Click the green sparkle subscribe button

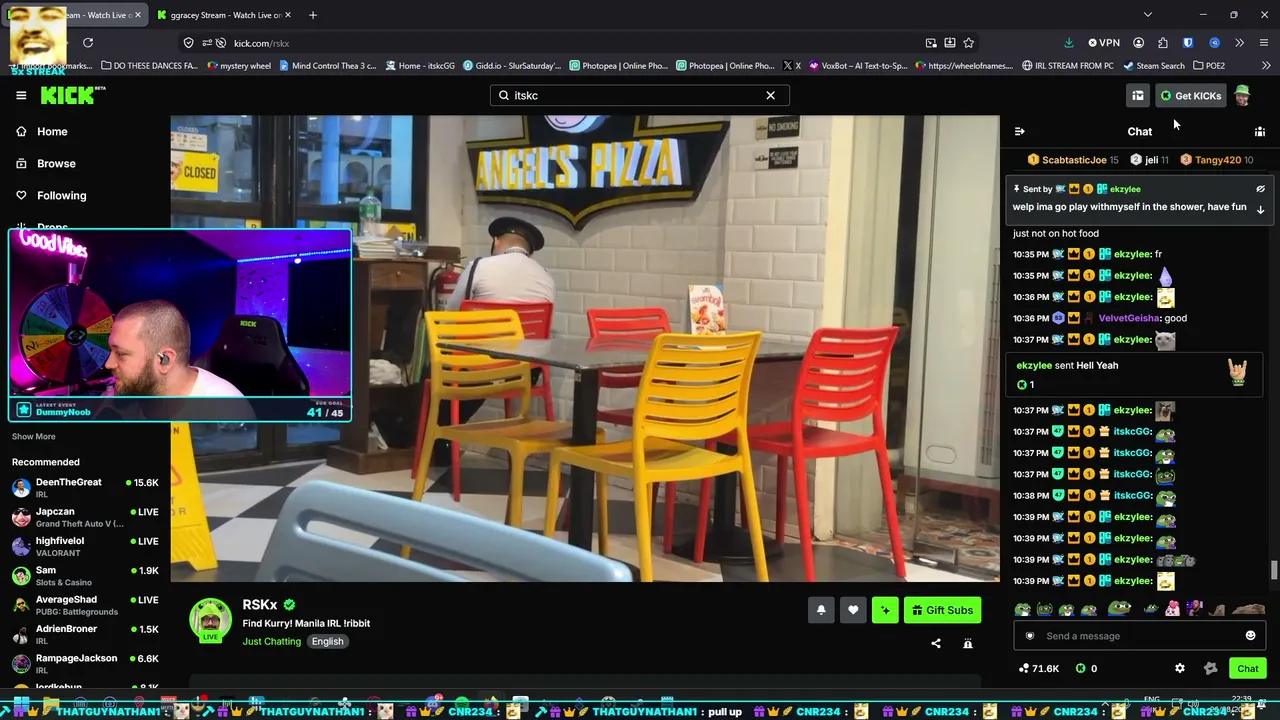pyautogui.click(x=885, y=610)
